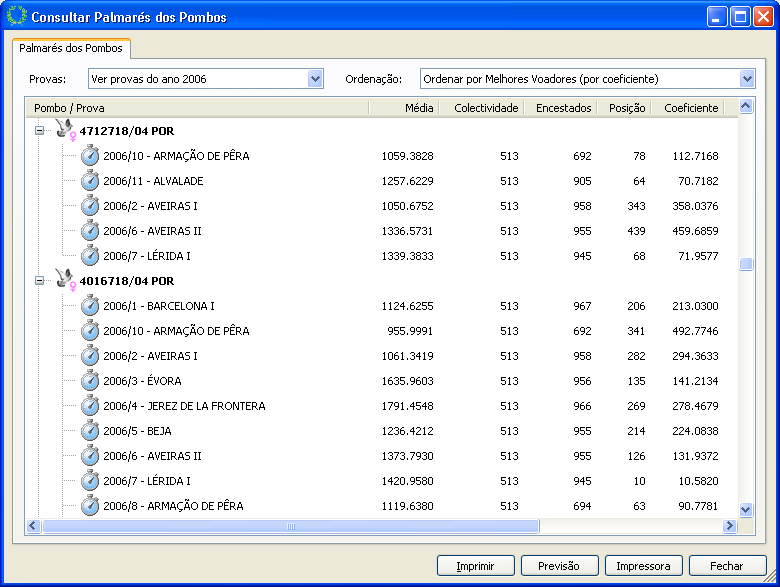Click stopwatch icon beside 2006/3 - ÉVORA
Image resolution: width=780 pixels, height=587 pixels.
[90, 380]
